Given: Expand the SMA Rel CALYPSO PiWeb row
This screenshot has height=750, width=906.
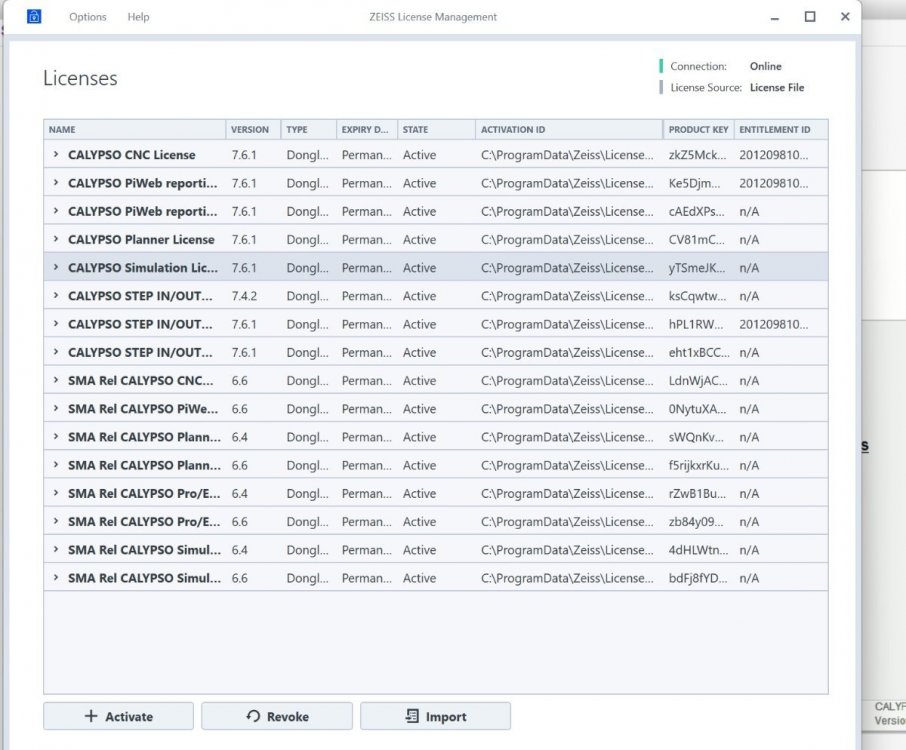Looking at the screenshot, I should coord(56,409).
